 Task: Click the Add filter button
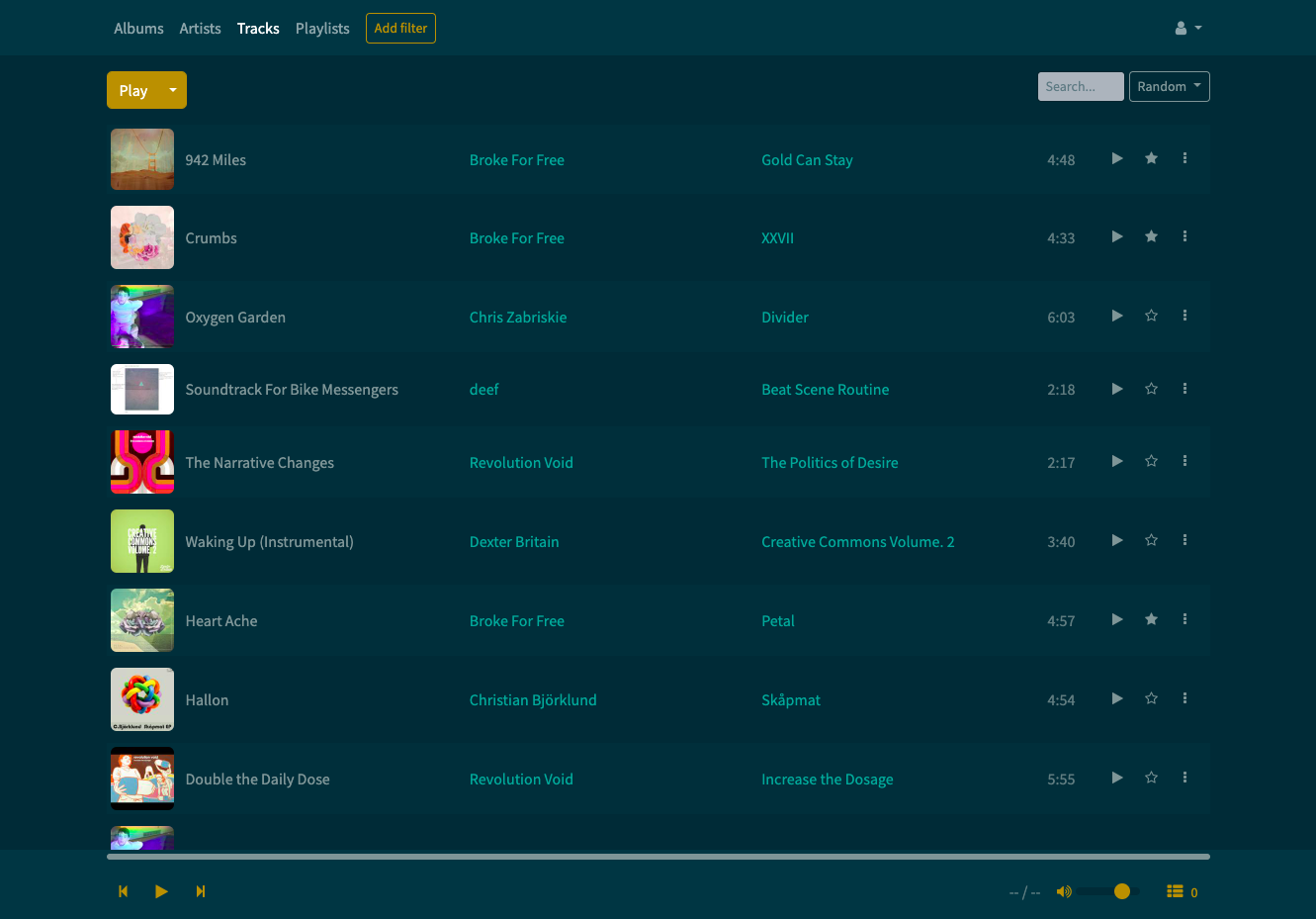pyautogui.click(x=400, y=28)
